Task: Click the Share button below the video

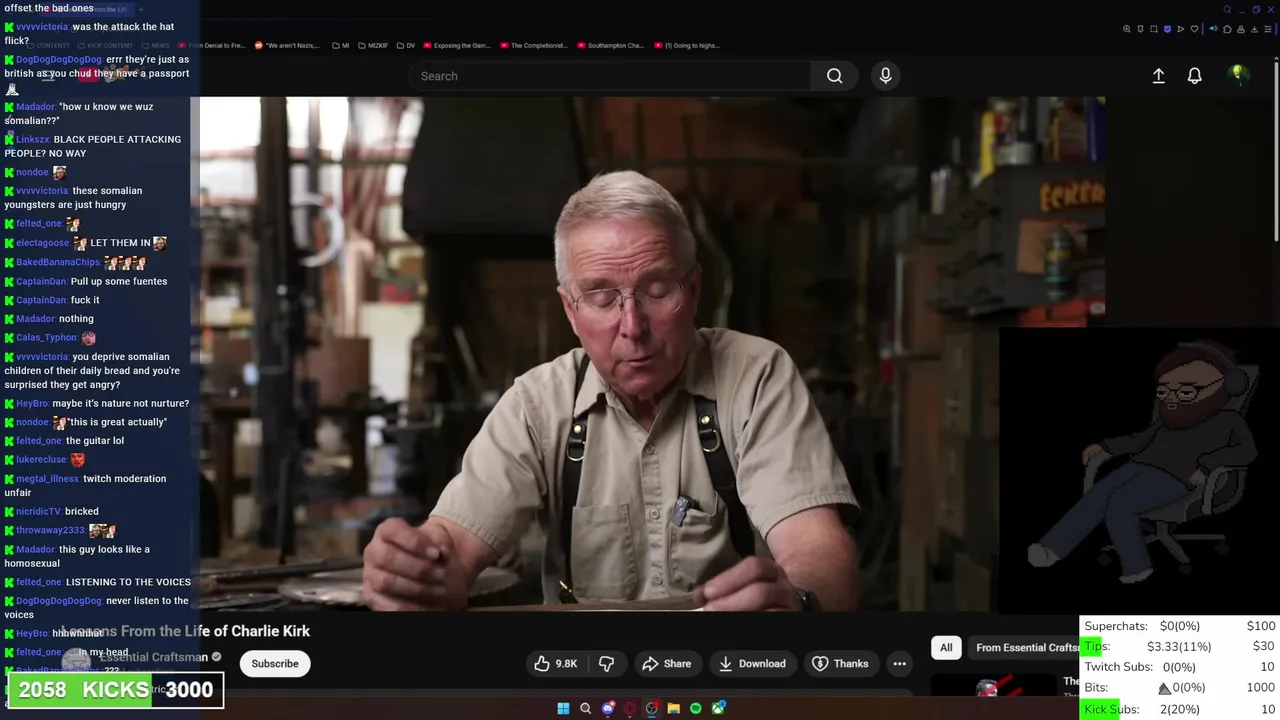Action: [x=667, y=664]
